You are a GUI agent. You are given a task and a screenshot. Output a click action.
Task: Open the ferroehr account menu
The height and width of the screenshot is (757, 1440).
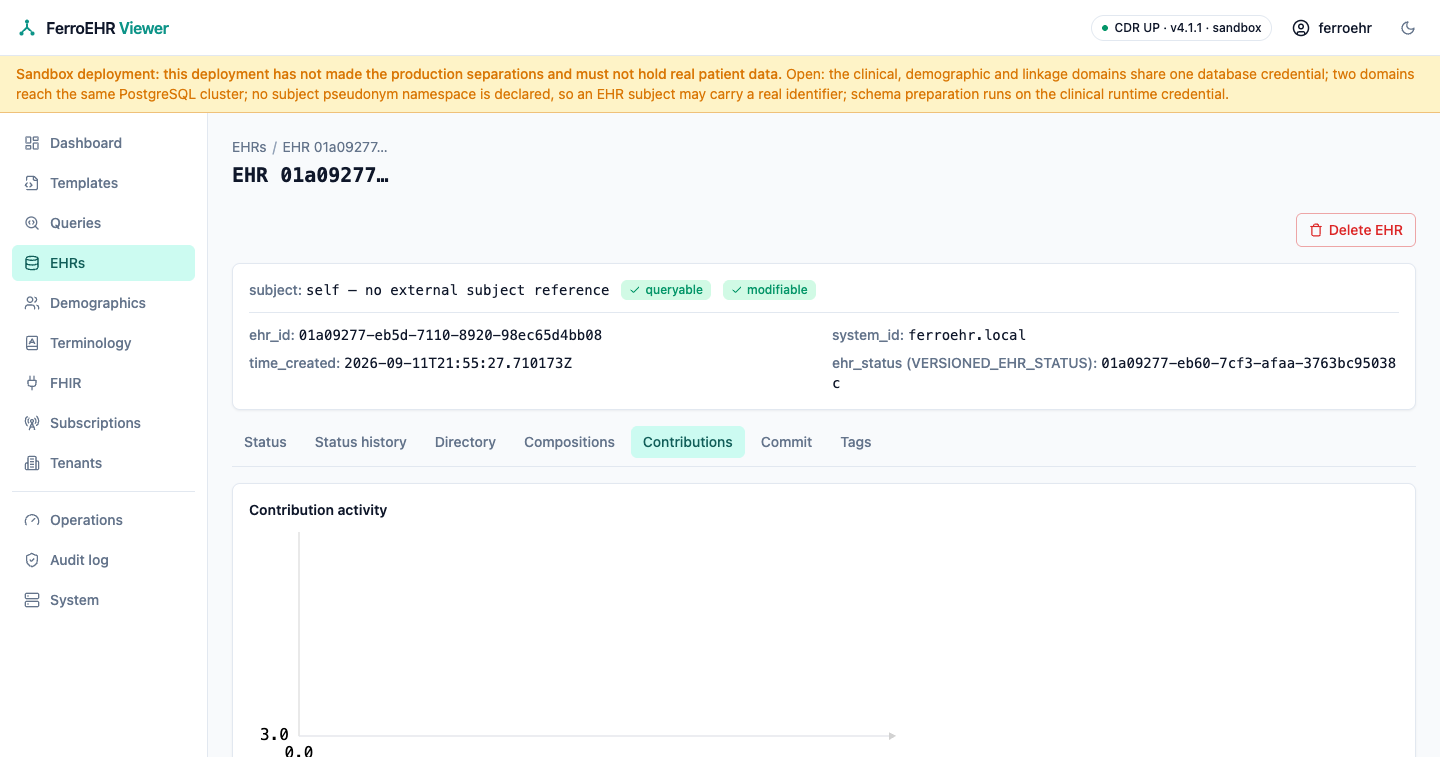pos(1332,28)
